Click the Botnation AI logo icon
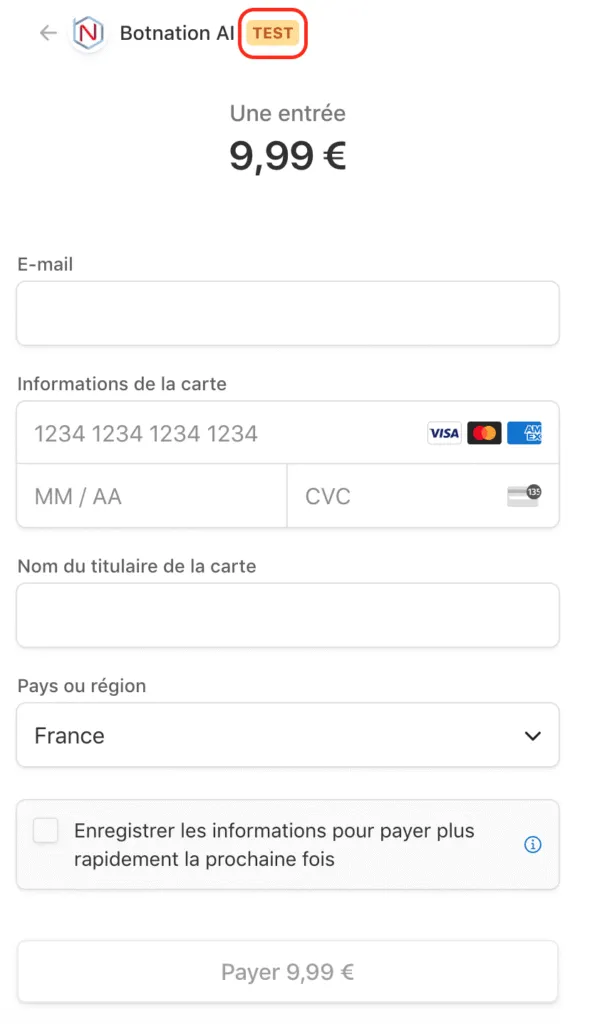Image resolution: width=607 pixels, height=1024 pixels. 90,33
